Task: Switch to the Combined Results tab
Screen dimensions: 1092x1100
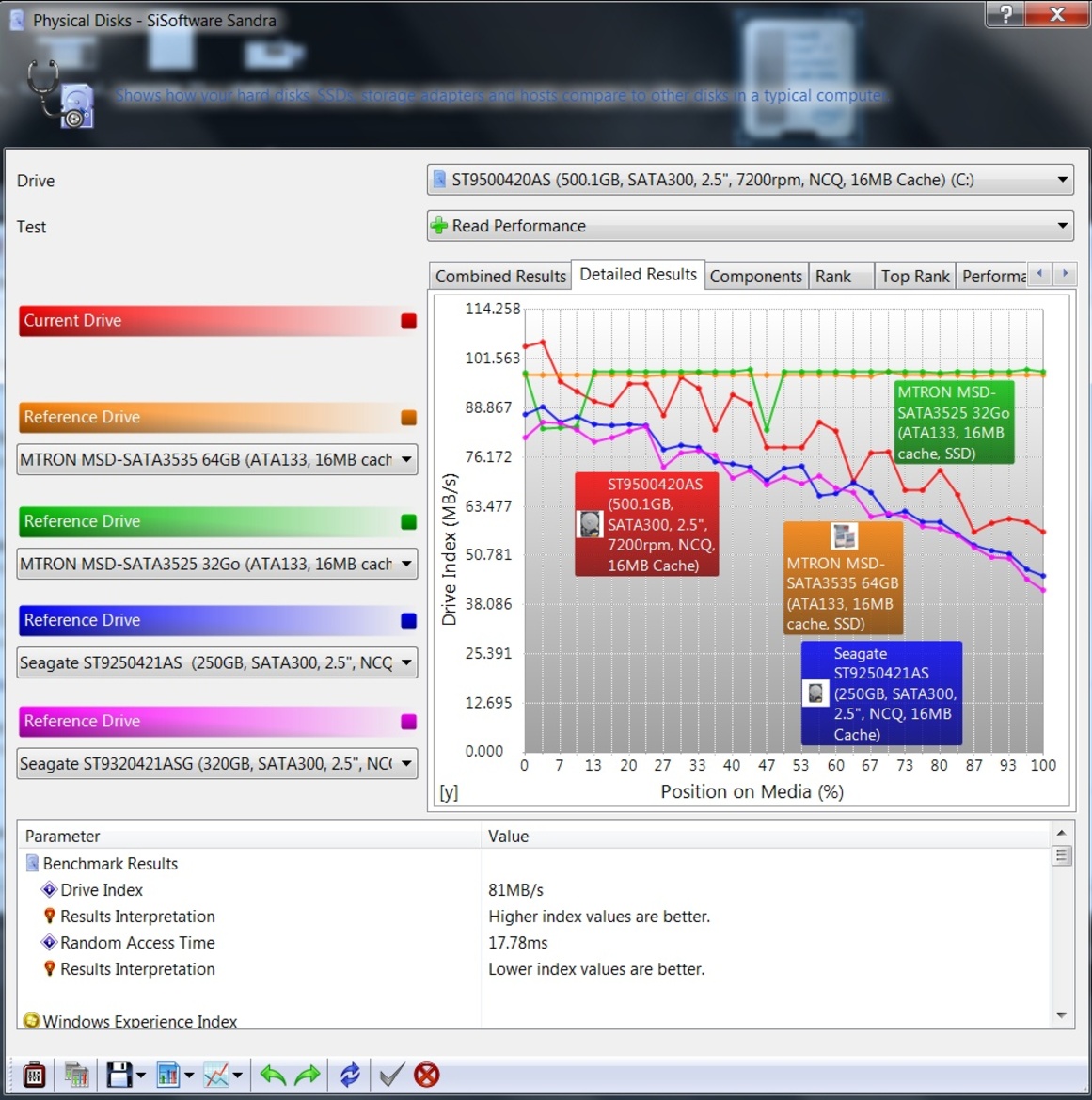Action: click(500, 276)
